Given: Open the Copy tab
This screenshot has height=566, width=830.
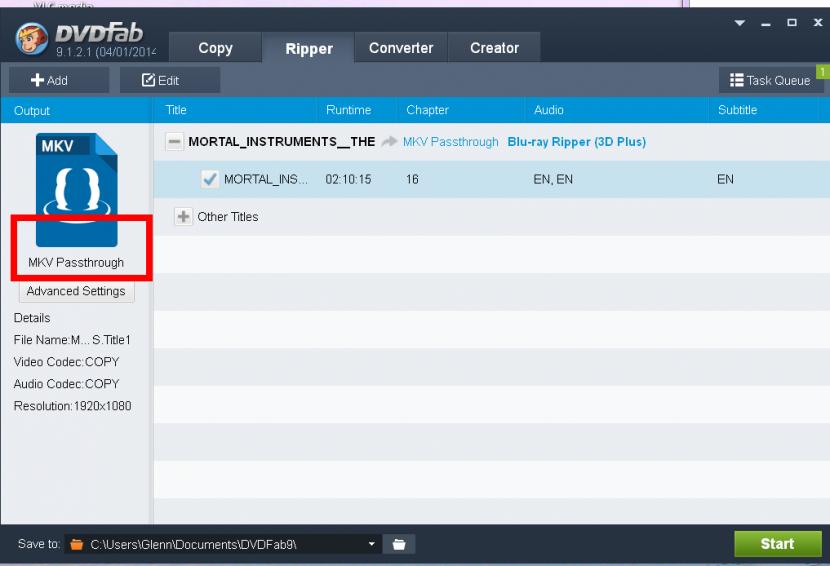Looking at the screenshot, I should tap(215, 48).
